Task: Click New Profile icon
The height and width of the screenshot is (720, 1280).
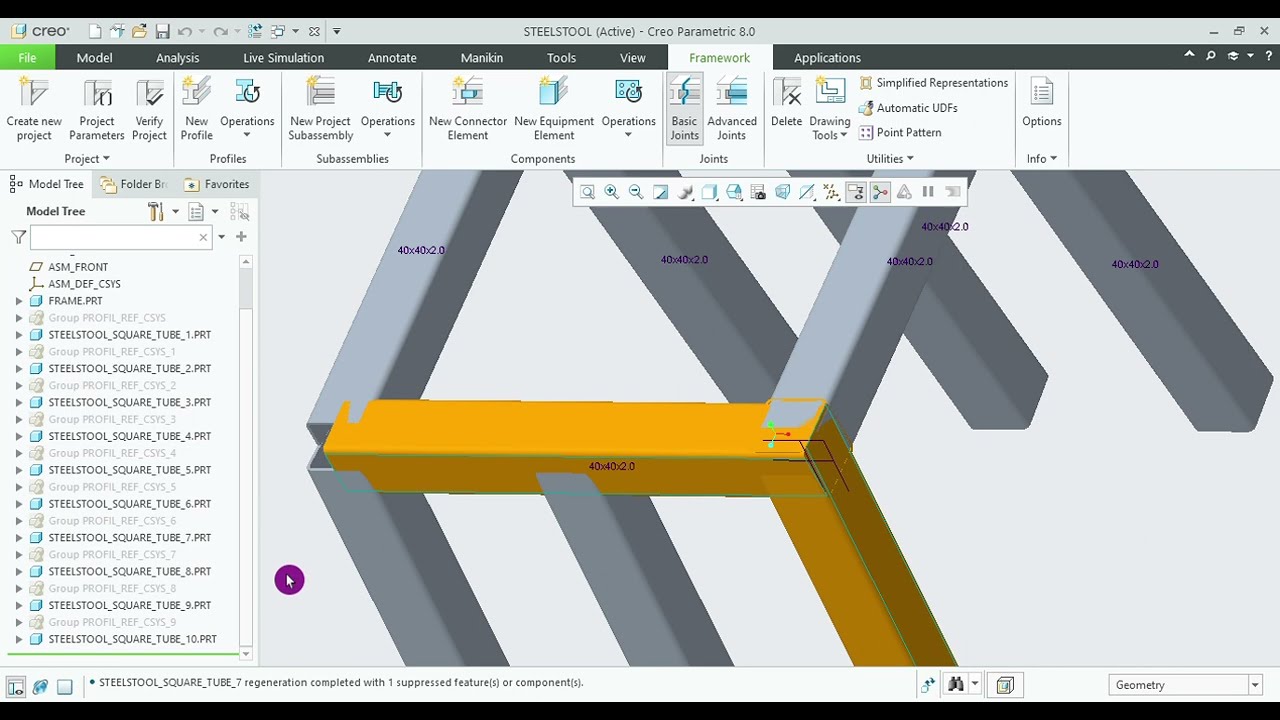Action: click(196, 93)
